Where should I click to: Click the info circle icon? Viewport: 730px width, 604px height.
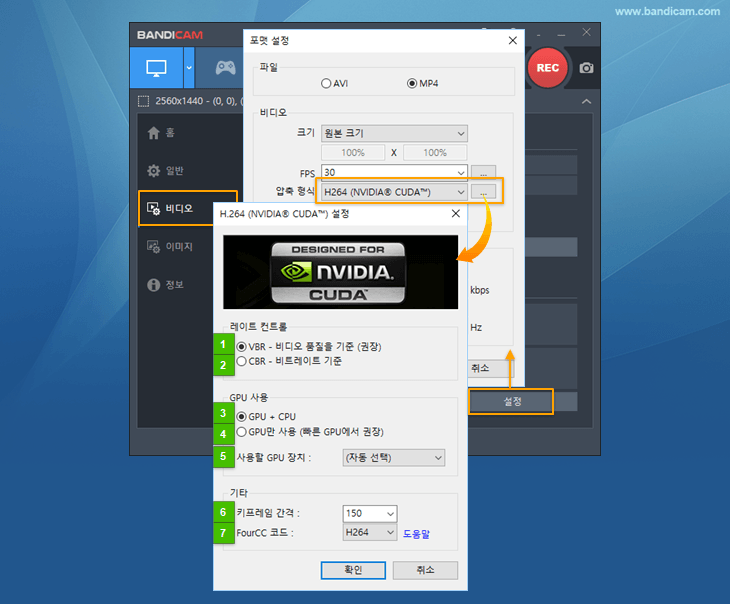pyautogui.click(x=153, y=285)
